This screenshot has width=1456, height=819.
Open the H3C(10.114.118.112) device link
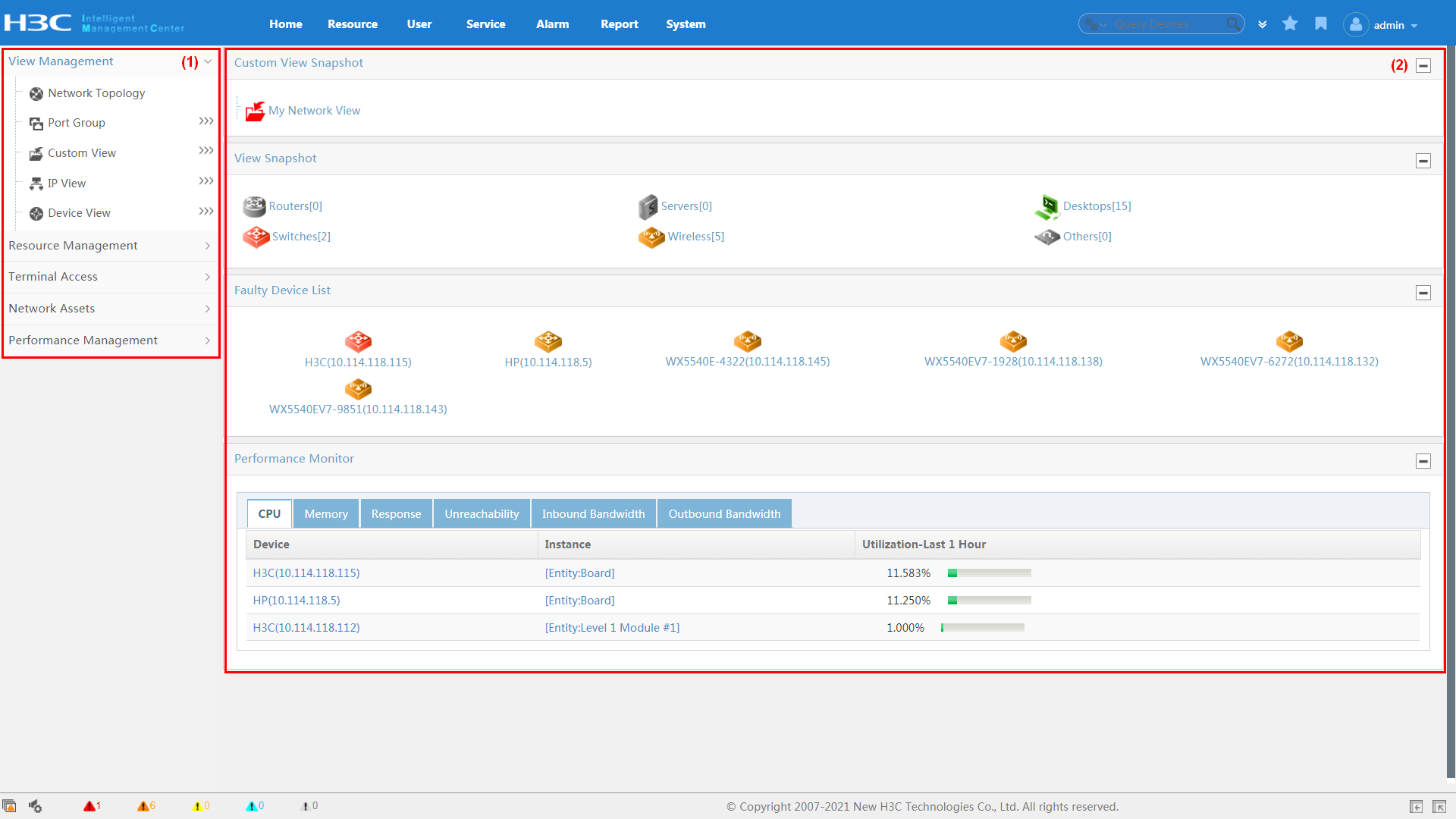[x=306, y=628]
